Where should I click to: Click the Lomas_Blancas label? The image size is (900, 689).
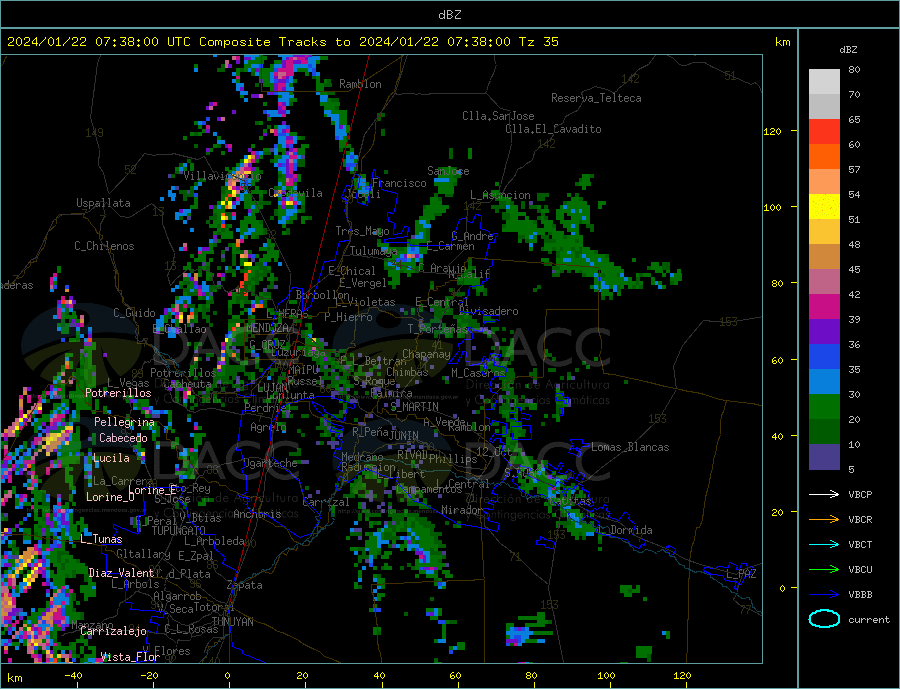point(630,447)
